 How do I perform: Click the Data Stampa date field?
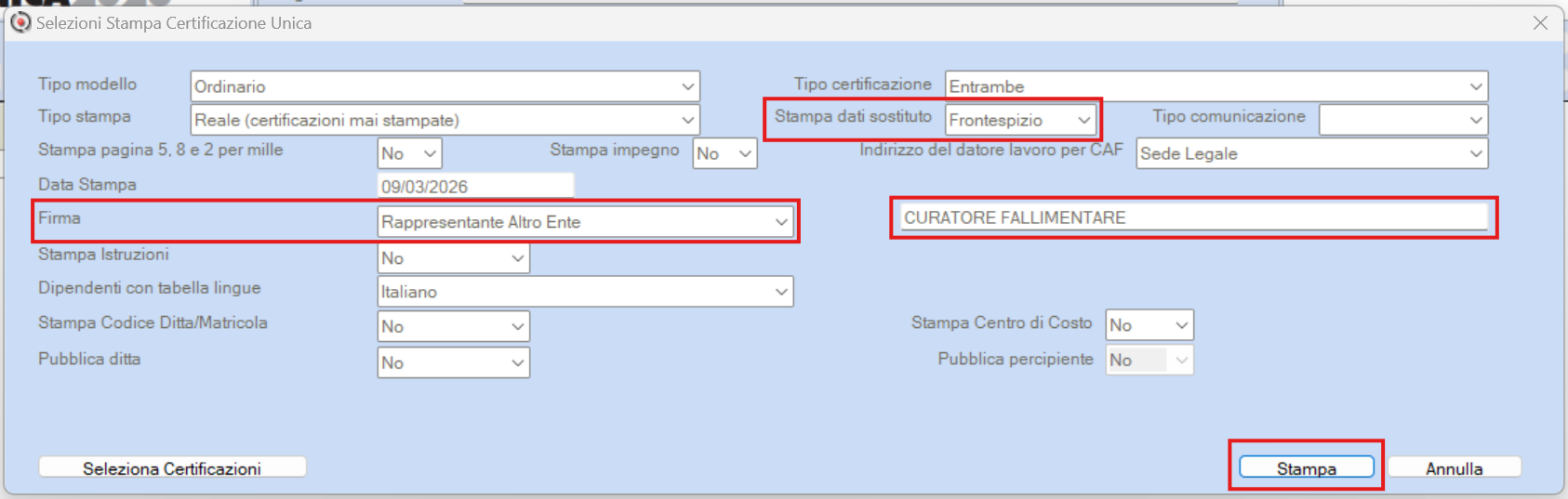point(476,186)
